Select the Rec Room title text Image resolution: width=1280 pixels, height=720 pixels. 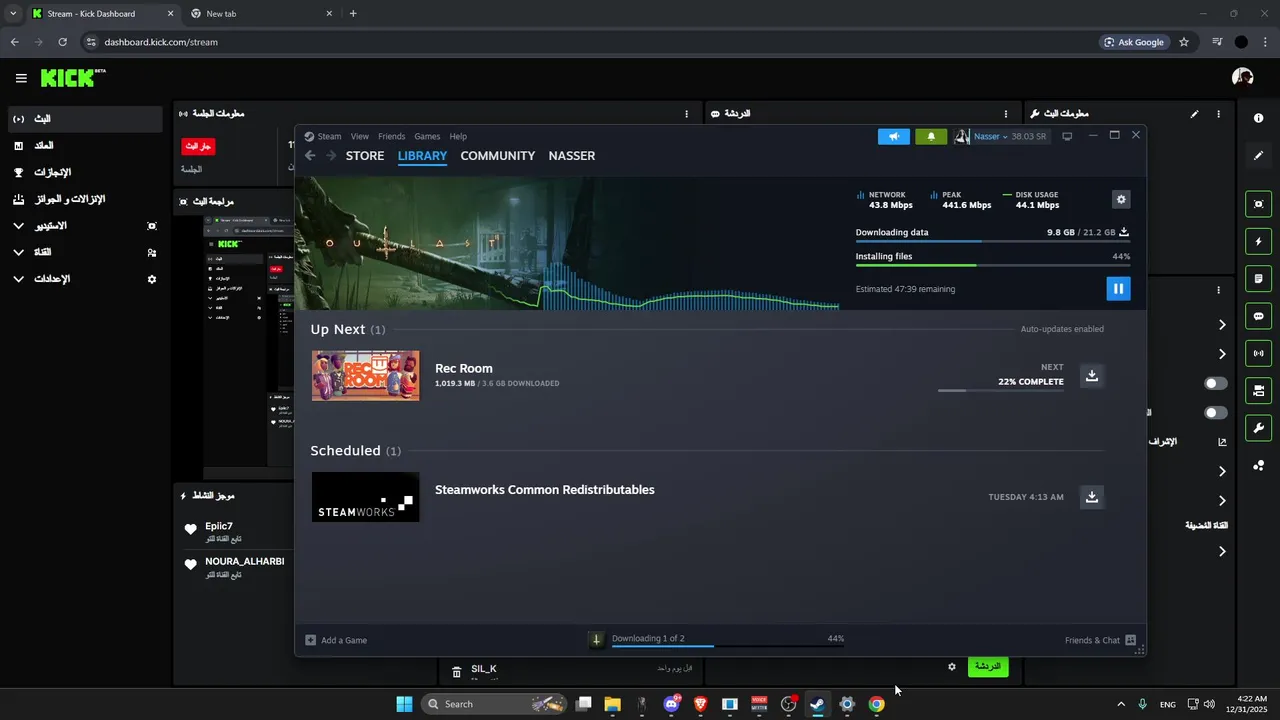point(464,368)
